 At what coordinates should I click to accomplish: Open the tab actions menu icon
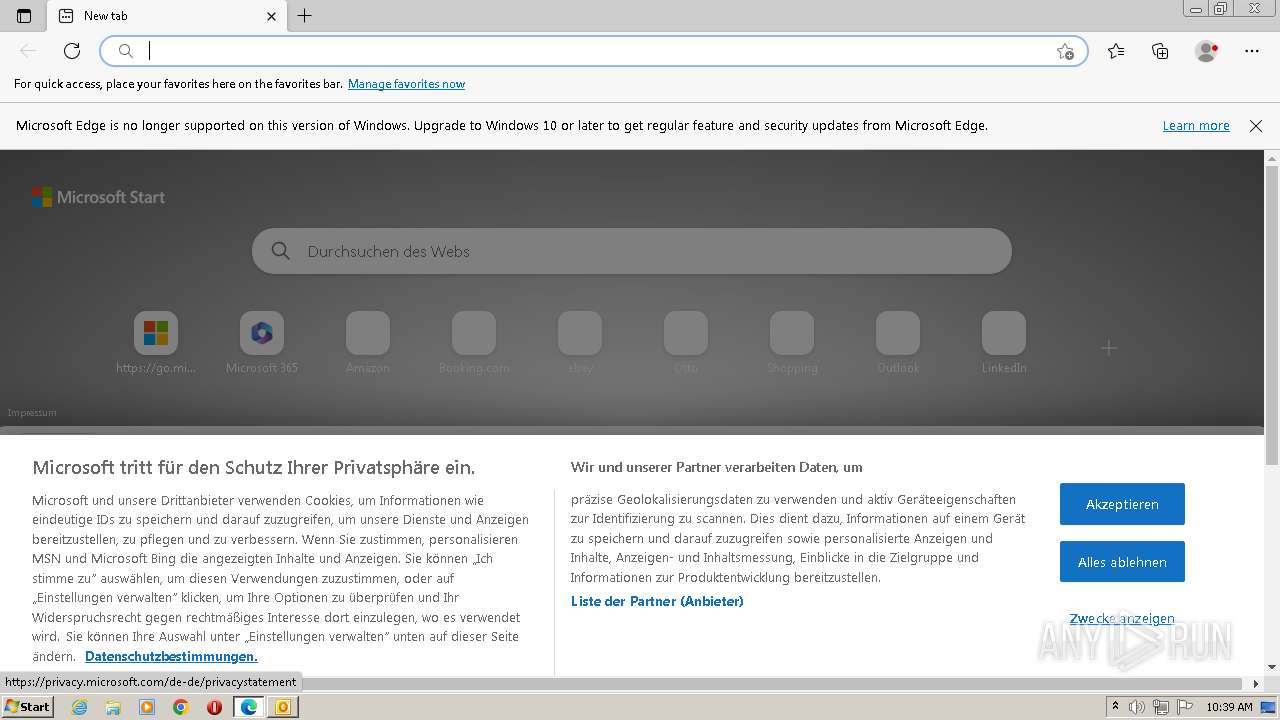click(24, 16)
